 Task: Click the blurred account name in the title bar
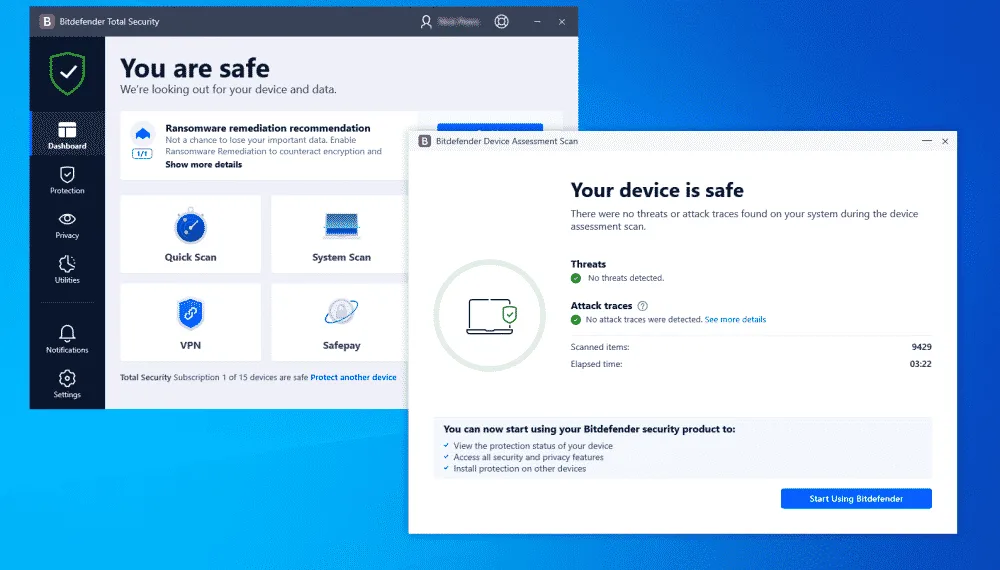[x=459, y=22]
